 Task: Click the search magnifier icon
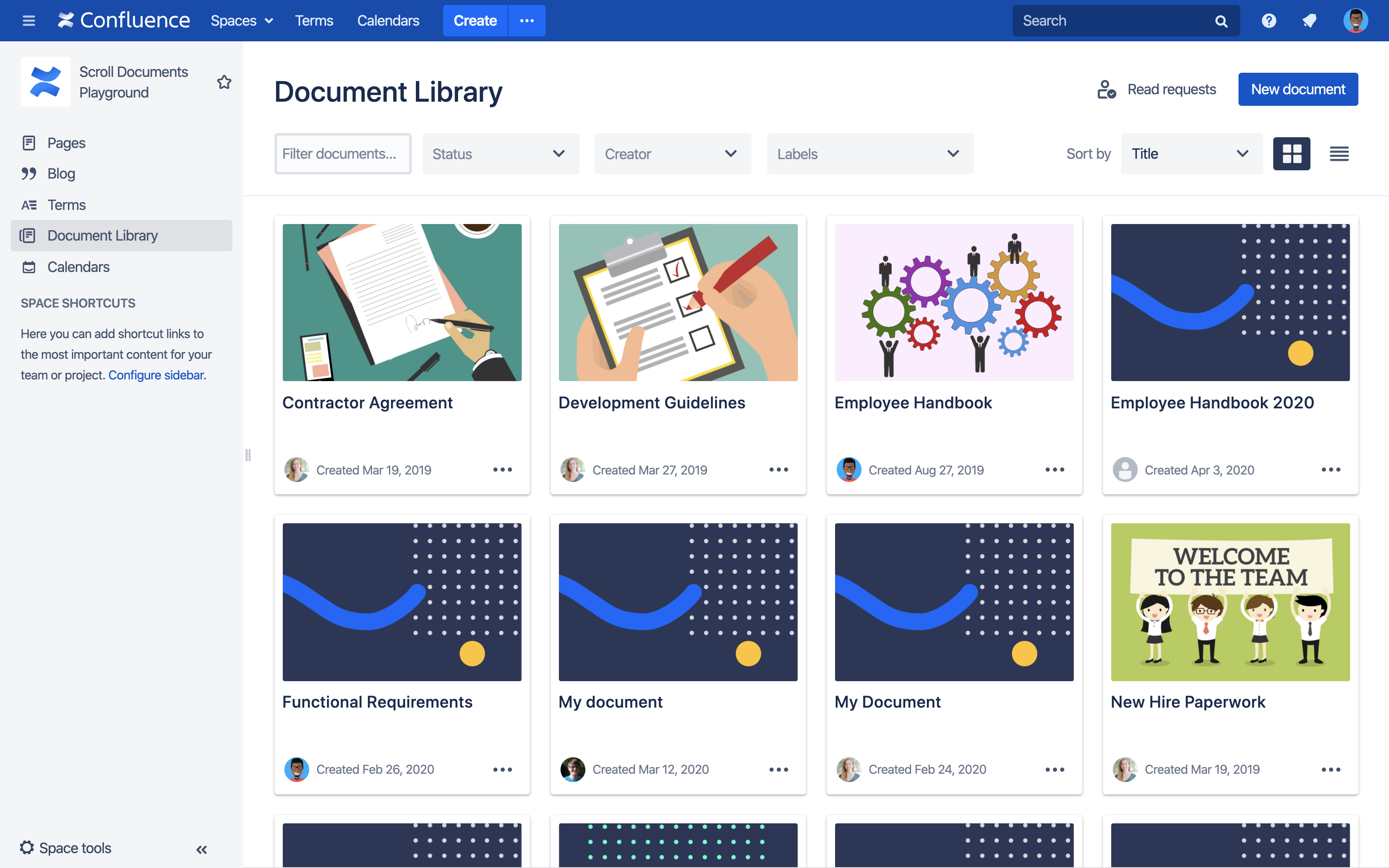[x=1221, y=21]
